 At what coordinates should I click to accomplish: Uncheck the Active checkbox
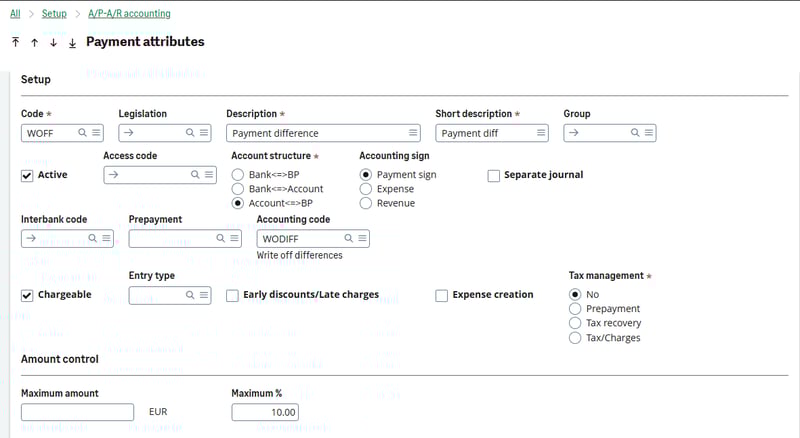[x=27, y=175]
